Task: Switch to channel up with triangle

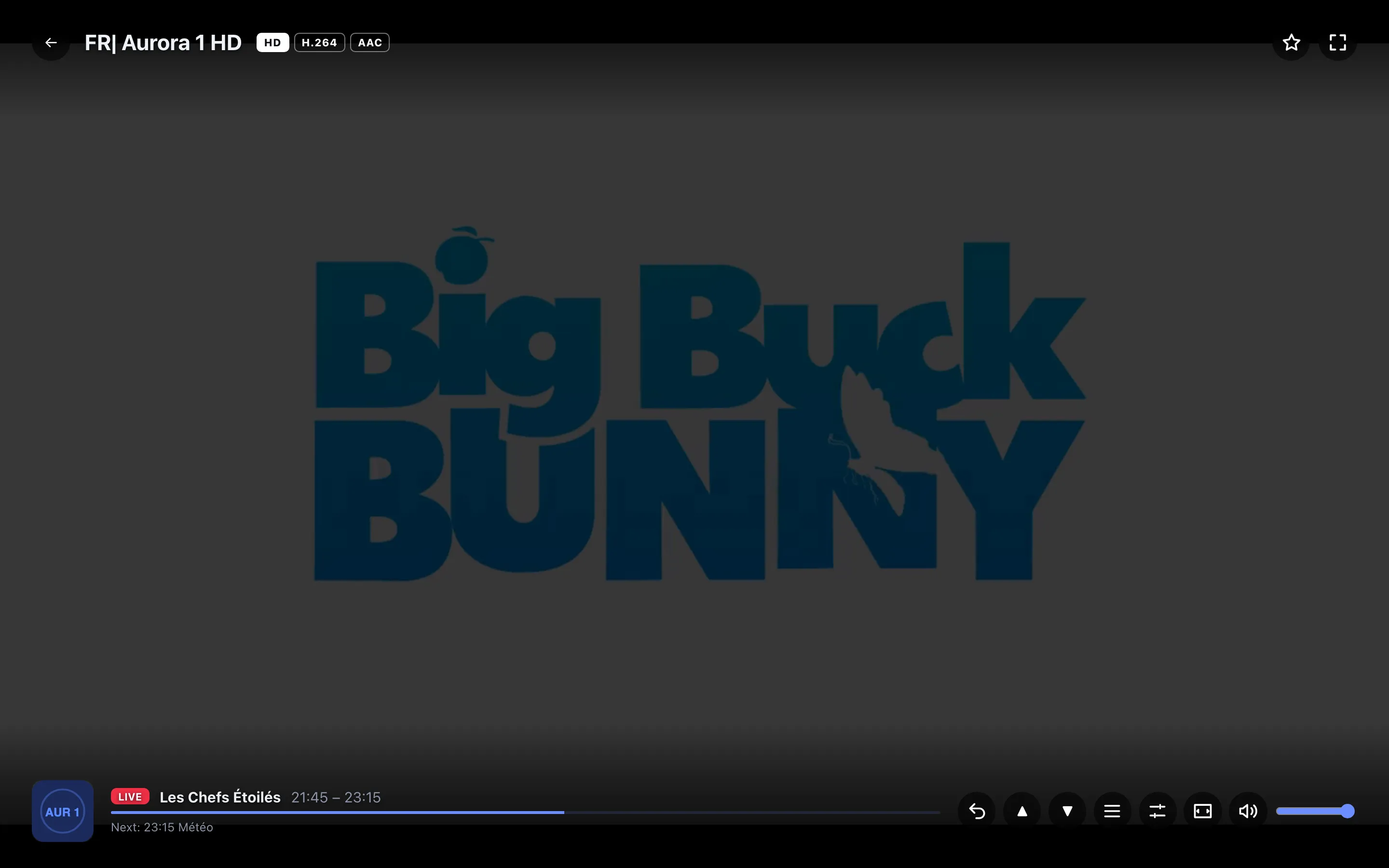Action: pos(1022,811)
